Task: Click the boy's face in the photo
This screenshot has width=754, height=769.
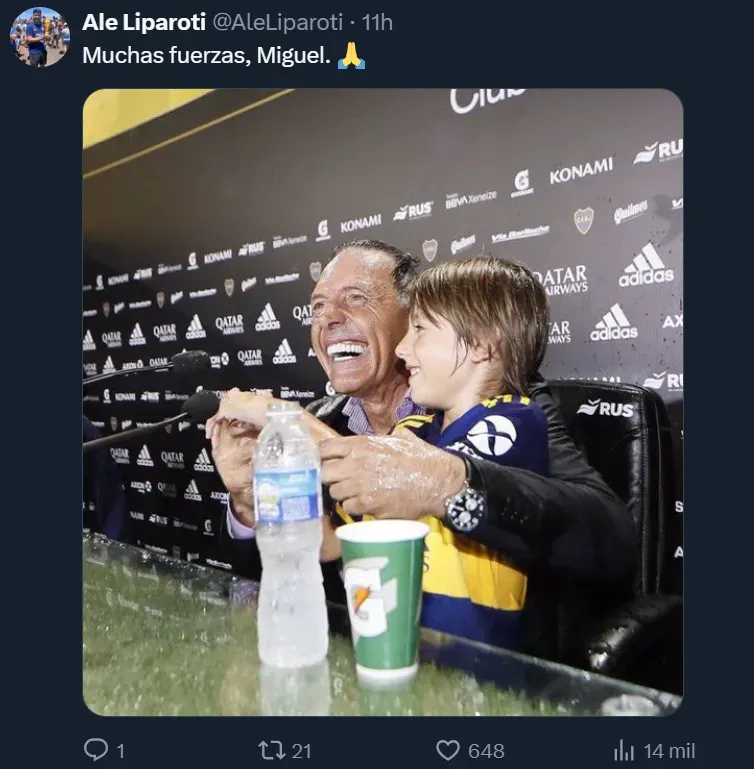Action: pyautogui.click(x=433, y=345)
